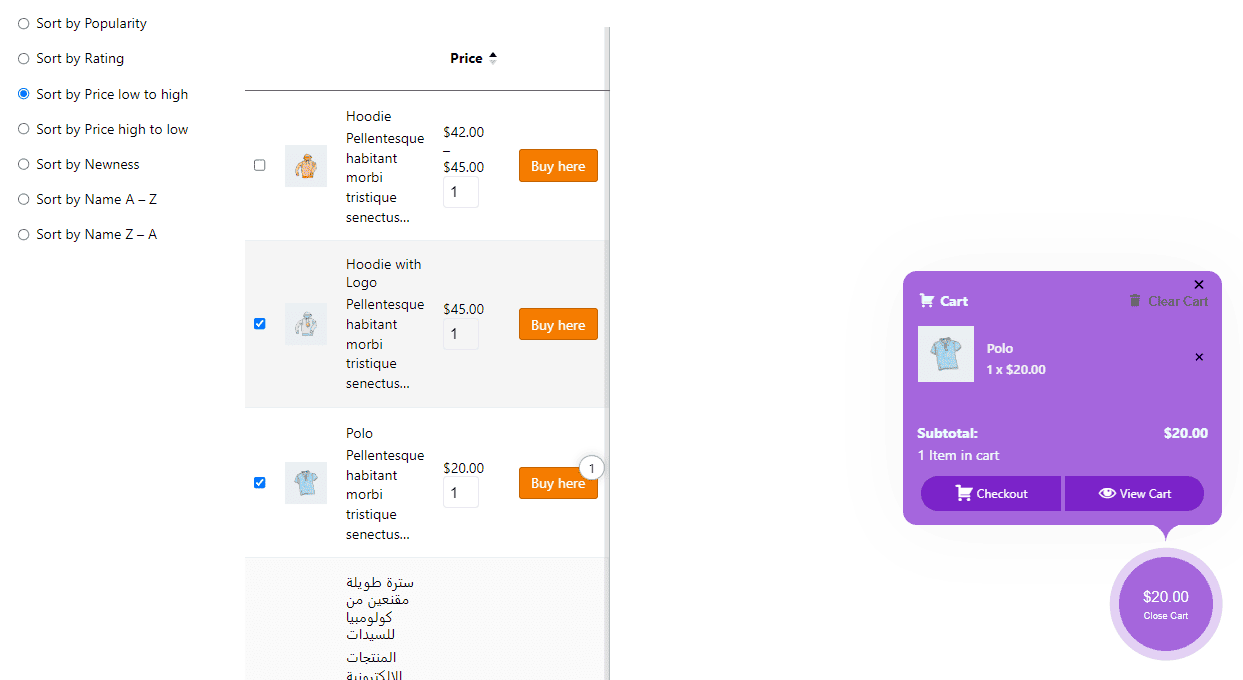The width and height of the screenshot is (1243, 680).
Task: Uncheck the Hoodie with Logo product checkbox
Action: pos(259,323)
